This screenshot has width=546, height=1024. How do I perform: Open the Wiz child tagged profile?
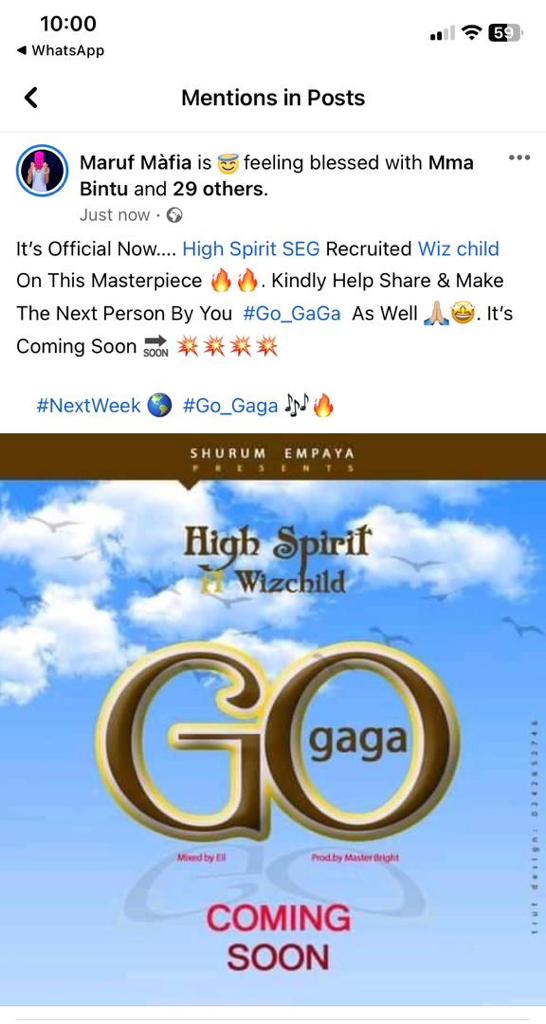click(x=458, y=248)
